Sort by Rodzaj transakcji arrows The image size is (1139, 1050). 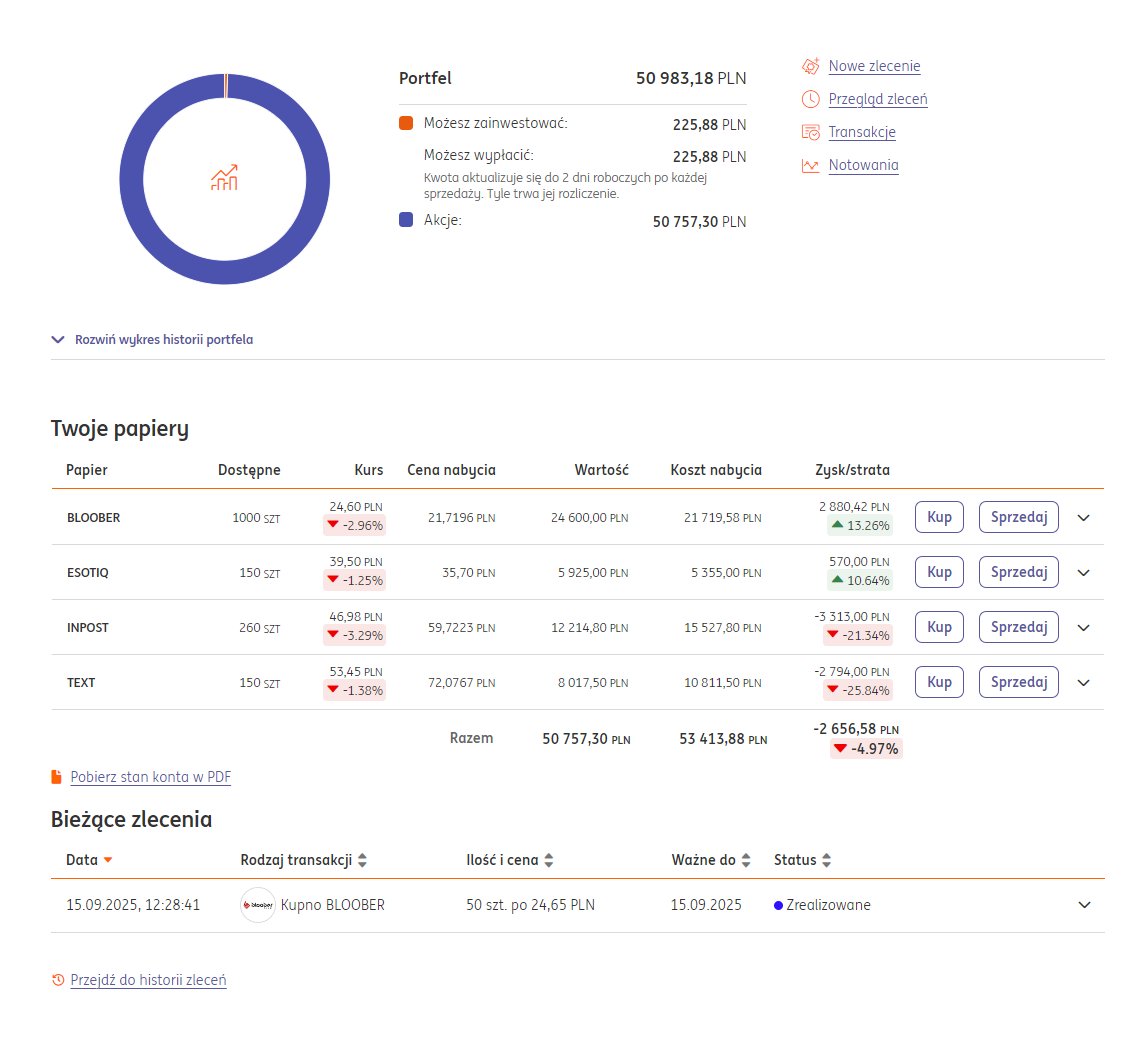362,860
